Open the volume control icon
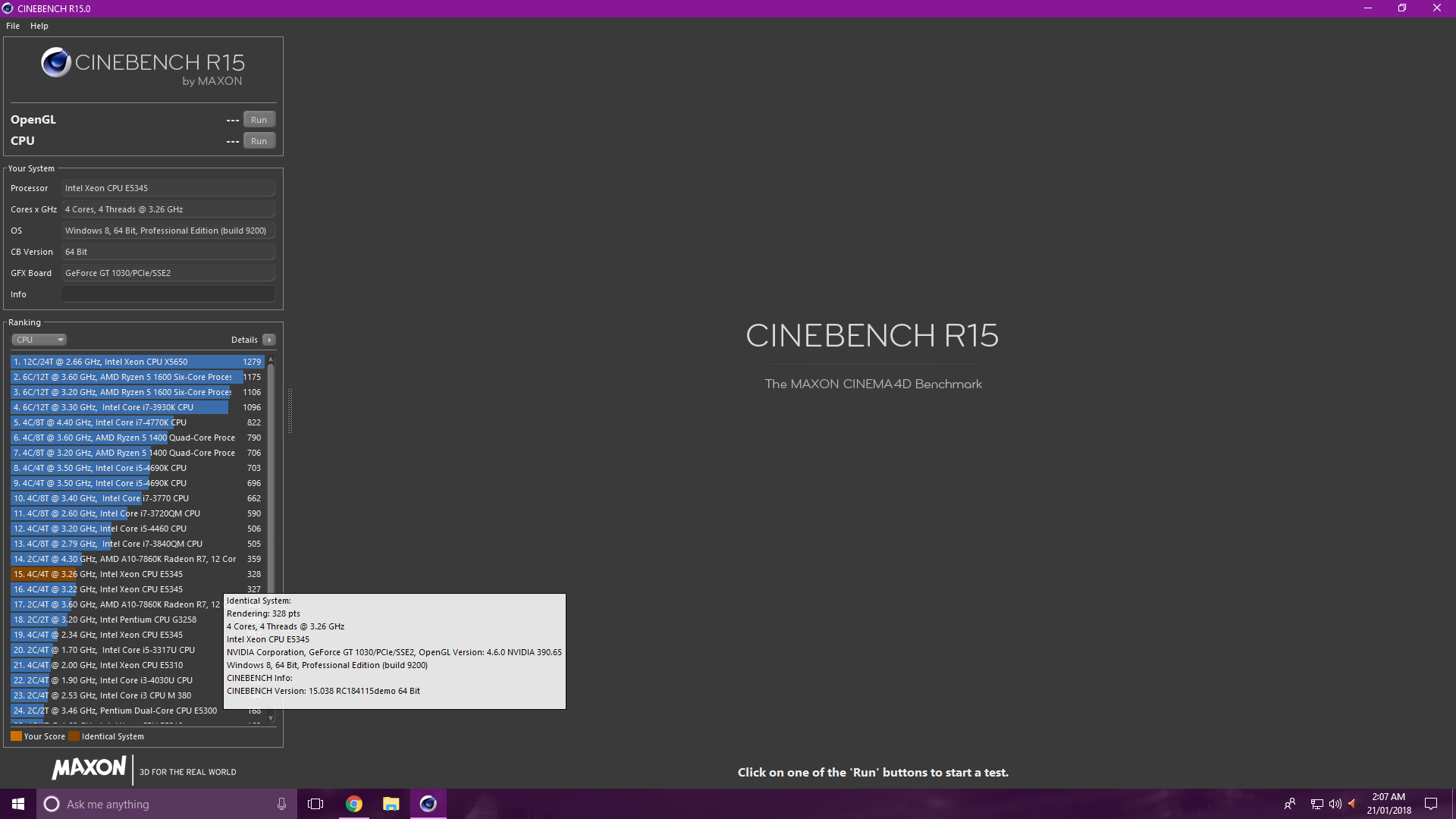 pos(1335,804)
